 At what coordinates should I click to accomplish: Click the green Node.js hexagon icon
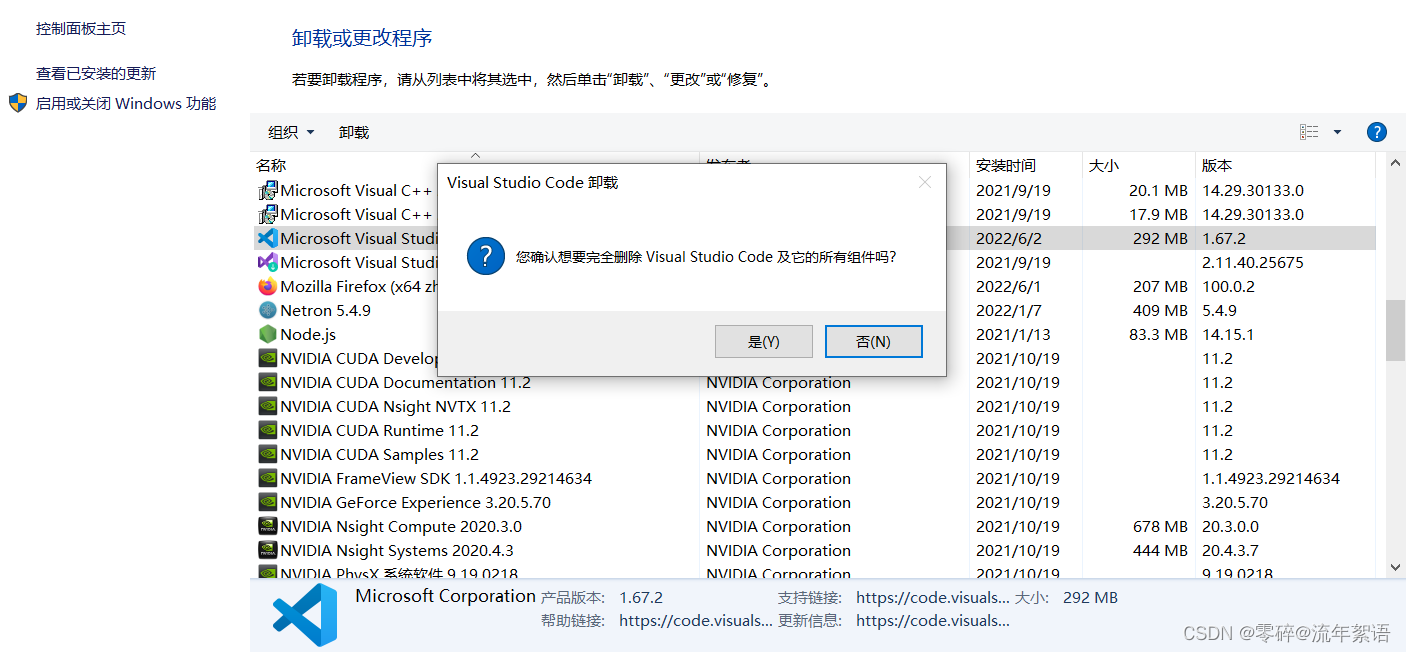pos(267,334)
